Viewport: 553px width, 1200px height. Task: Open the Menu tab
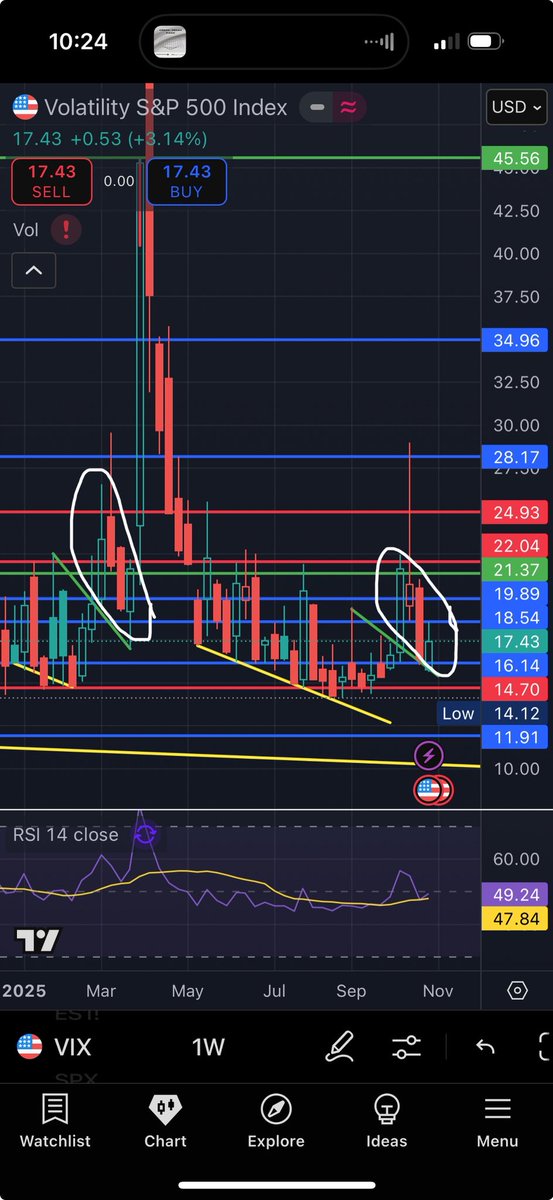pyautogui.click(x=497, y=1121)
